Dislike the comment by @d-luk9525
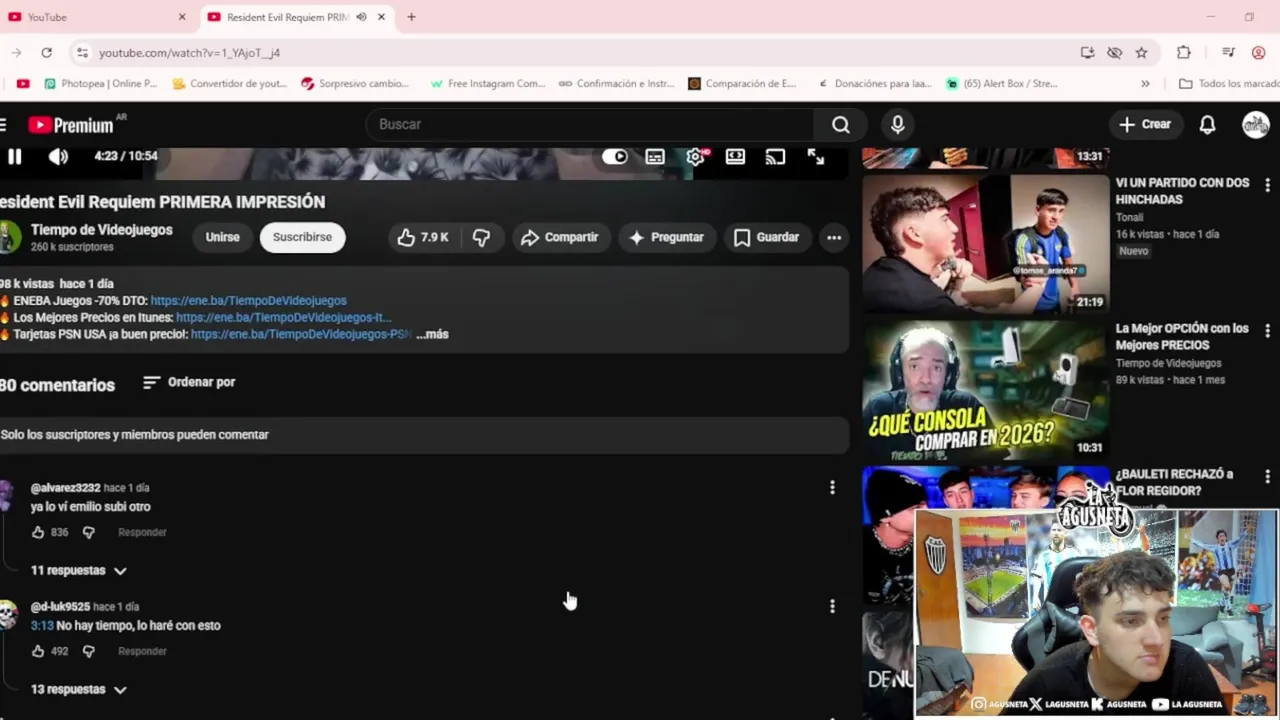The height and width of the screenshot is (720, 1280). (88, 651)
